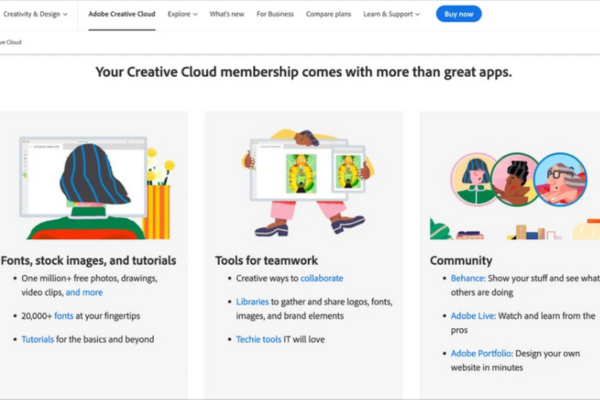Click the "Tools for teamwork" heading

(x=266, y=261)
